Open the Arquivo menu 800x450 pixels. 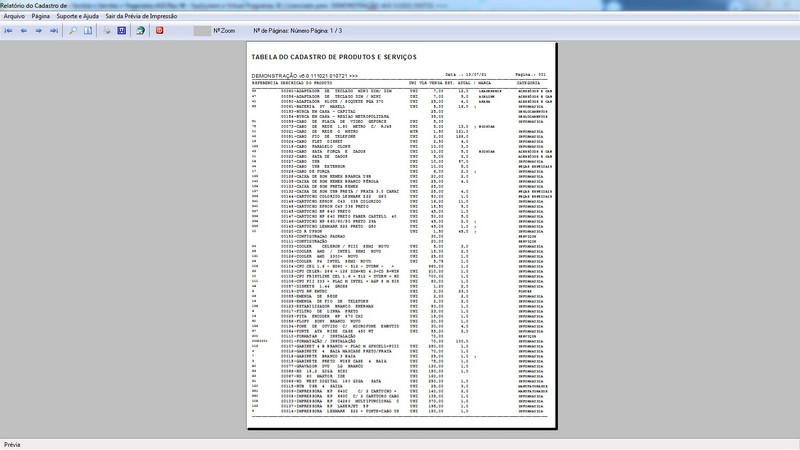(x=14, y=16)
